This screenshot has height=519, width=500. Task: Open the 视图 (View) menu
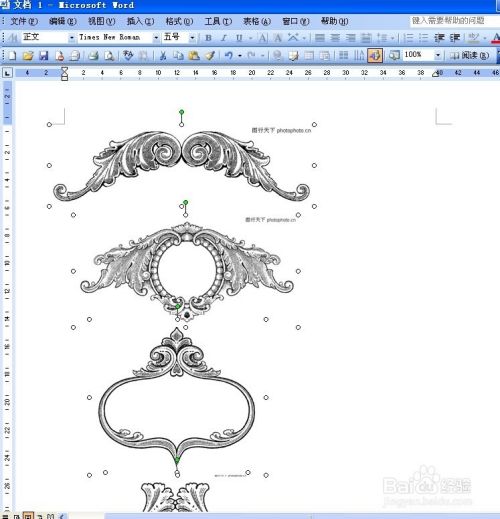101,21
